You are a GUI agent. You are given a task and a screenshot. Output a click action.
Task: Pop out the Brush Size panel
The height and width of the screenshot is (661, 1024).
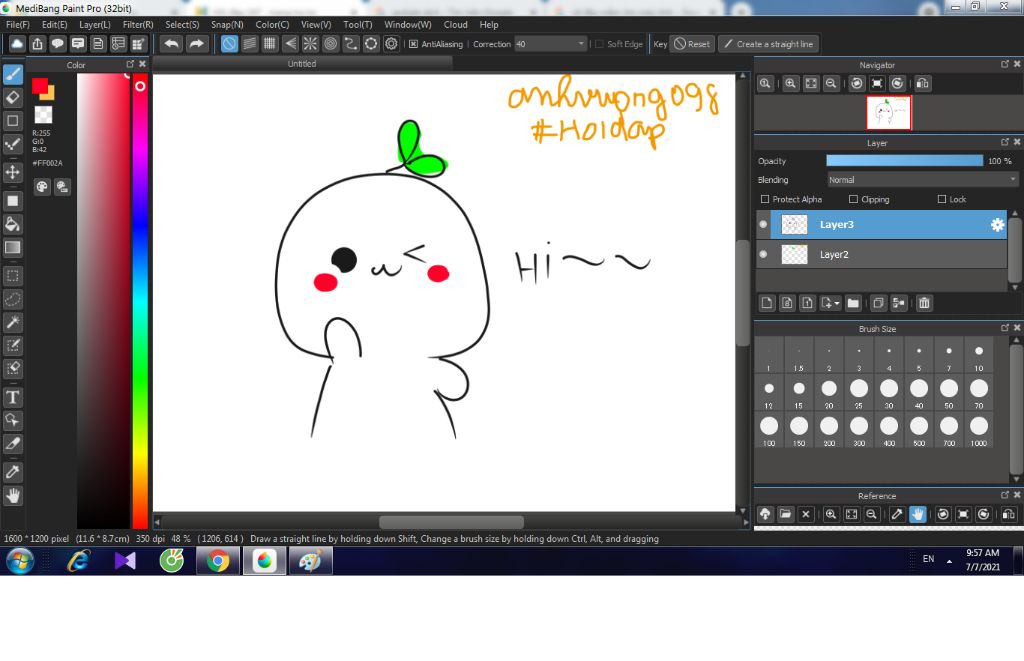tap(1004, 328)
